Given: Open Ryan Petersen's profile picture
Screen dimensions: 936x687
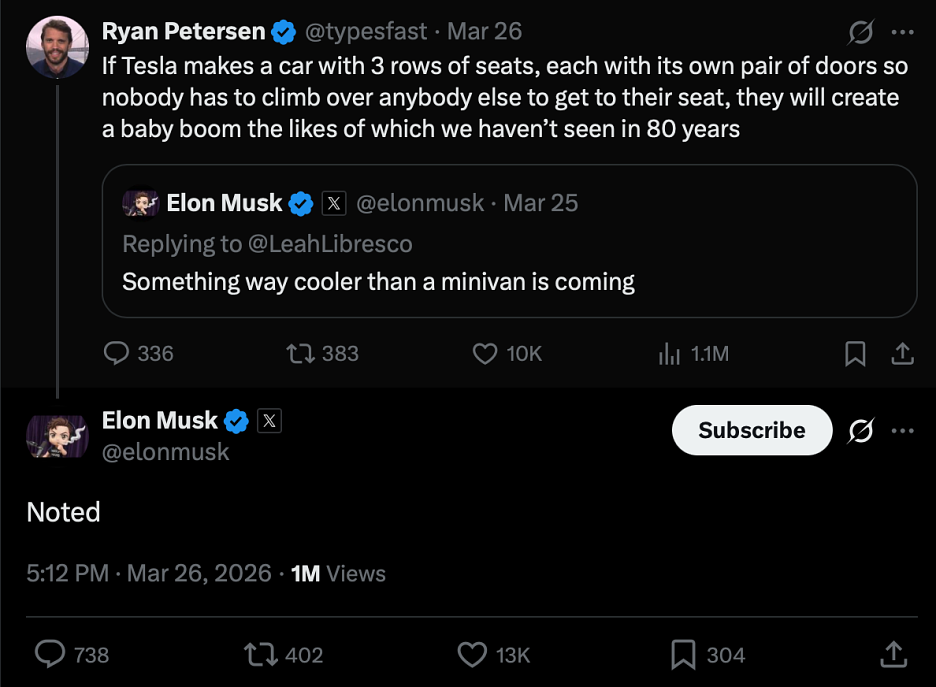Looking at the screenshot, I should [x=58, y=46].
